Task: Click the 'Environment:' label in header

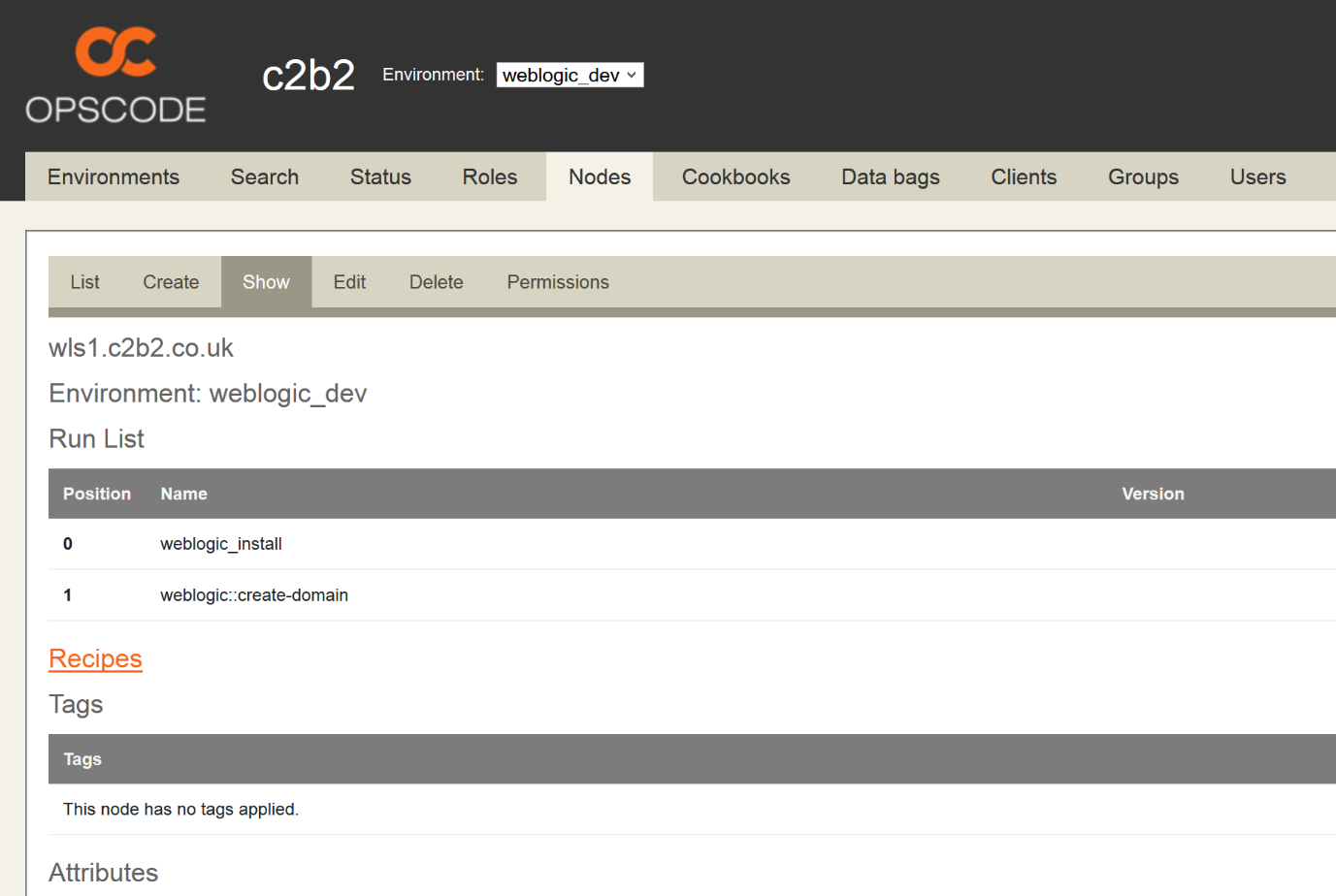Action: [x=433, y=75]
